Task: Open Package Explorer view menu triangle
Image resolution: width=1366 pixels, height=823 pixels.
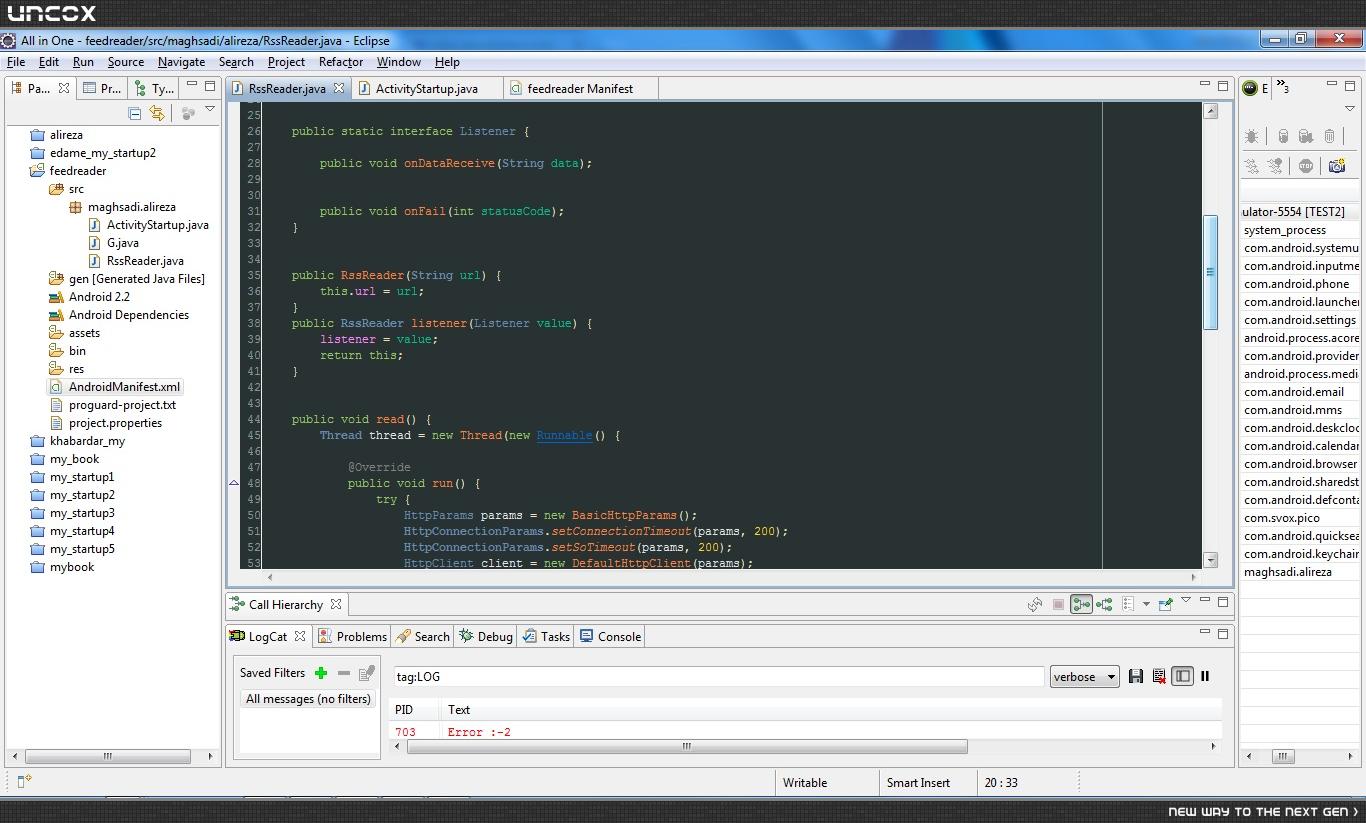Action: pos(210,110)
